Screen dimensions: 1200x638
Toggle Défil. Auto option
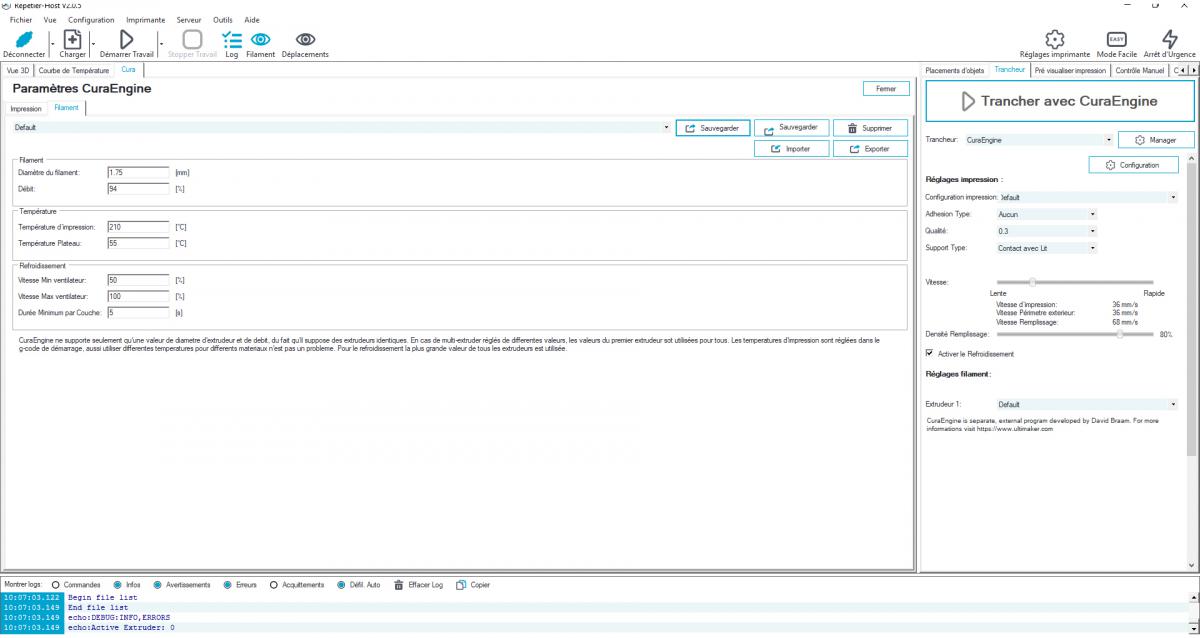(341, 585)
